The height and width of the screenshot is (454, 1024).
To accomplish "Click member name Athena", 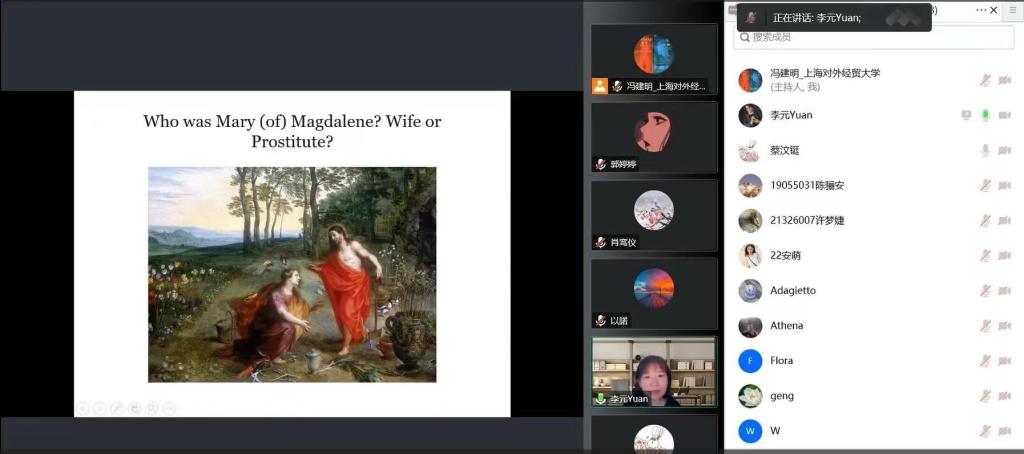I will (x=786, y=326).
